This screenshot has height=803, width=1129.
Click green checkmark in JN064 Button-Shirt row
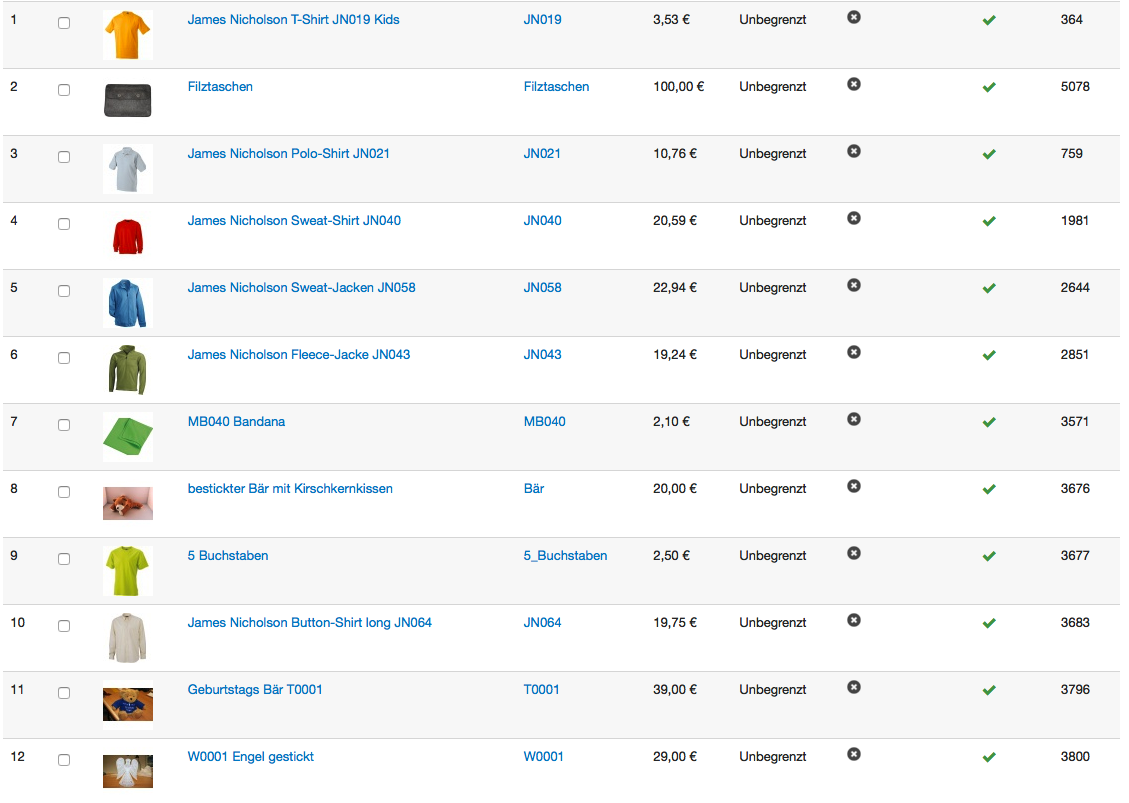[989, 623]
